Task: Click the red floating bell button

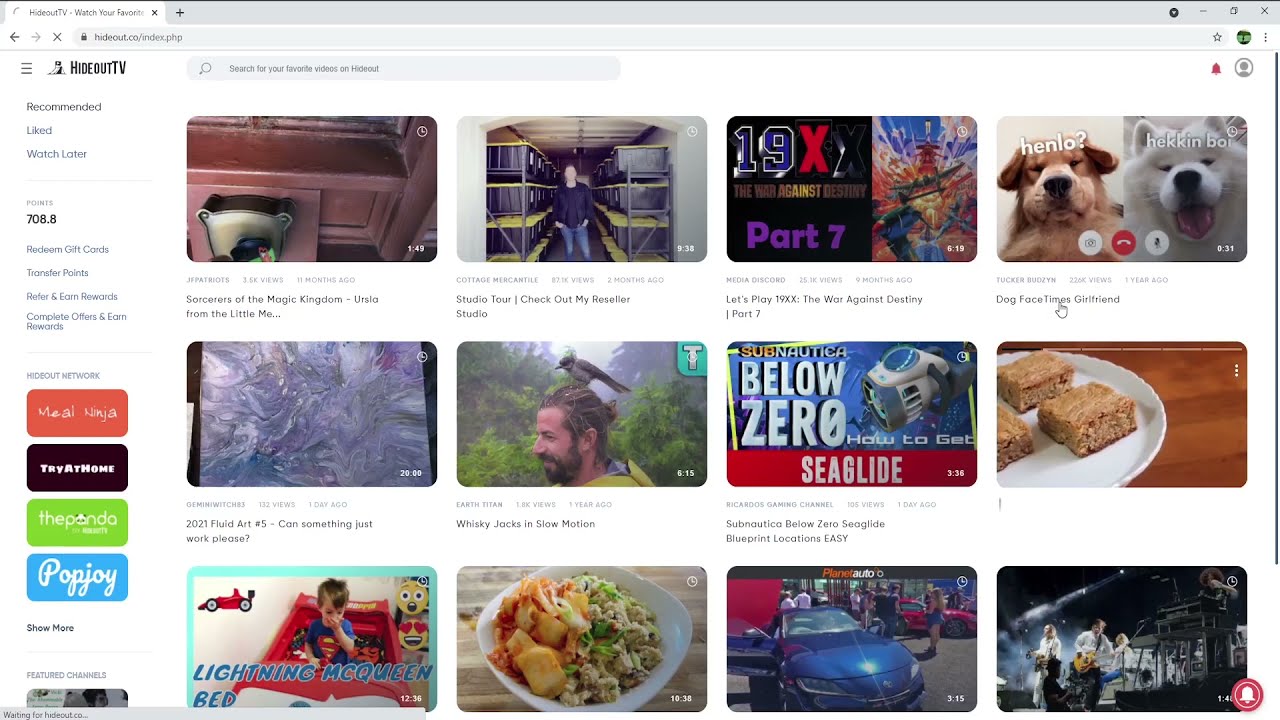Action: tap(1247, 694)
